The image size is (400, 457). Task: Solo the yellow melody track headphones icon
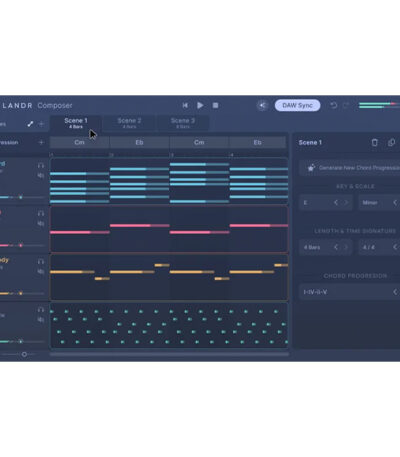(41, 261)
